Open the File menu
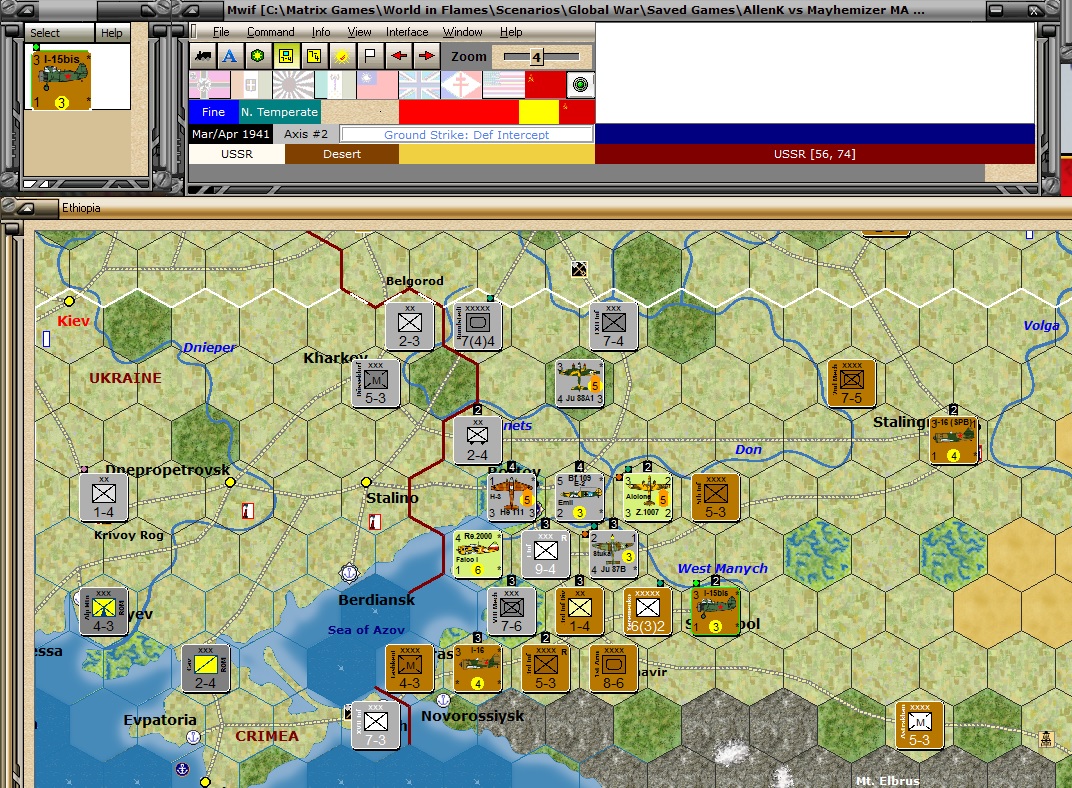1072x788 pixels. pos(221,32)
